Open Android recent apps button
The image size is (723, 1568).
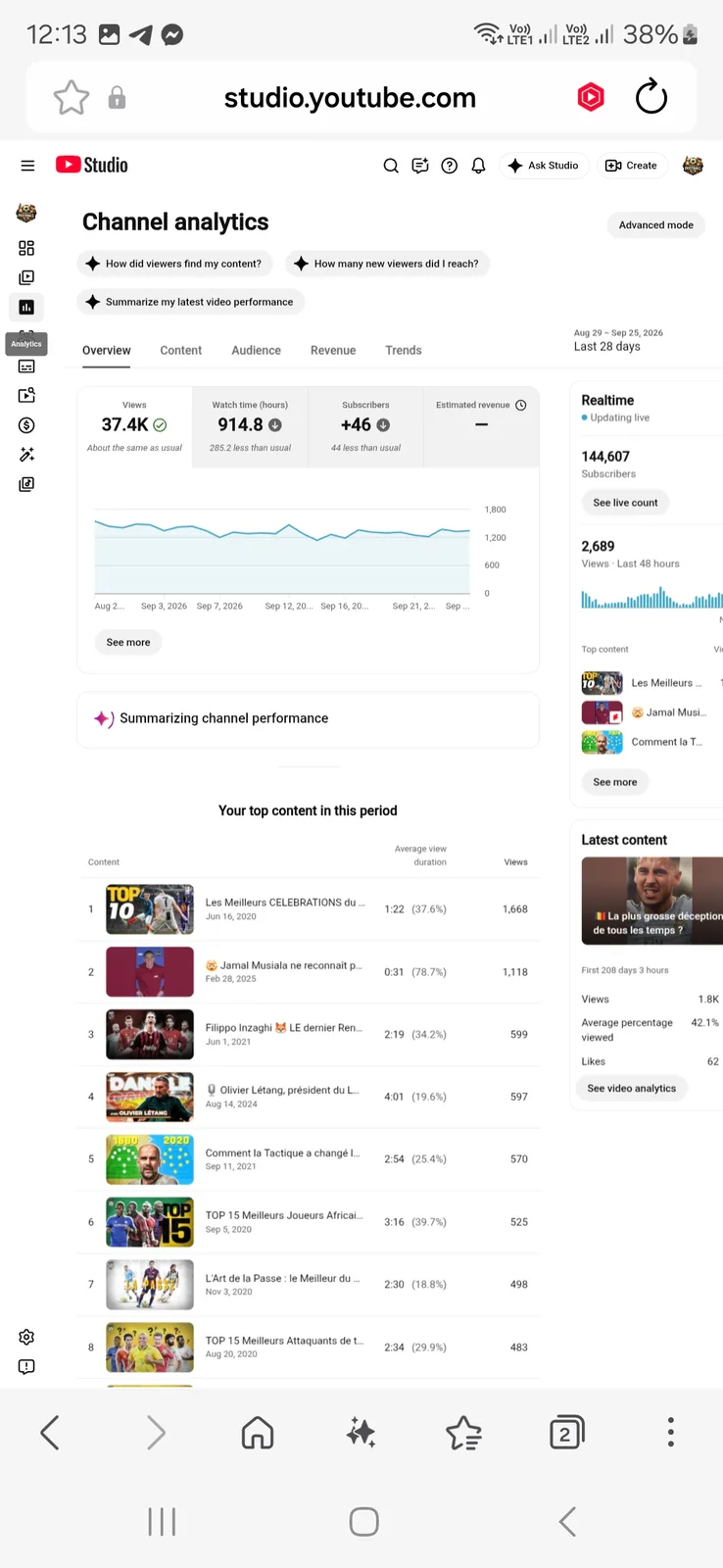point(162,1522)
